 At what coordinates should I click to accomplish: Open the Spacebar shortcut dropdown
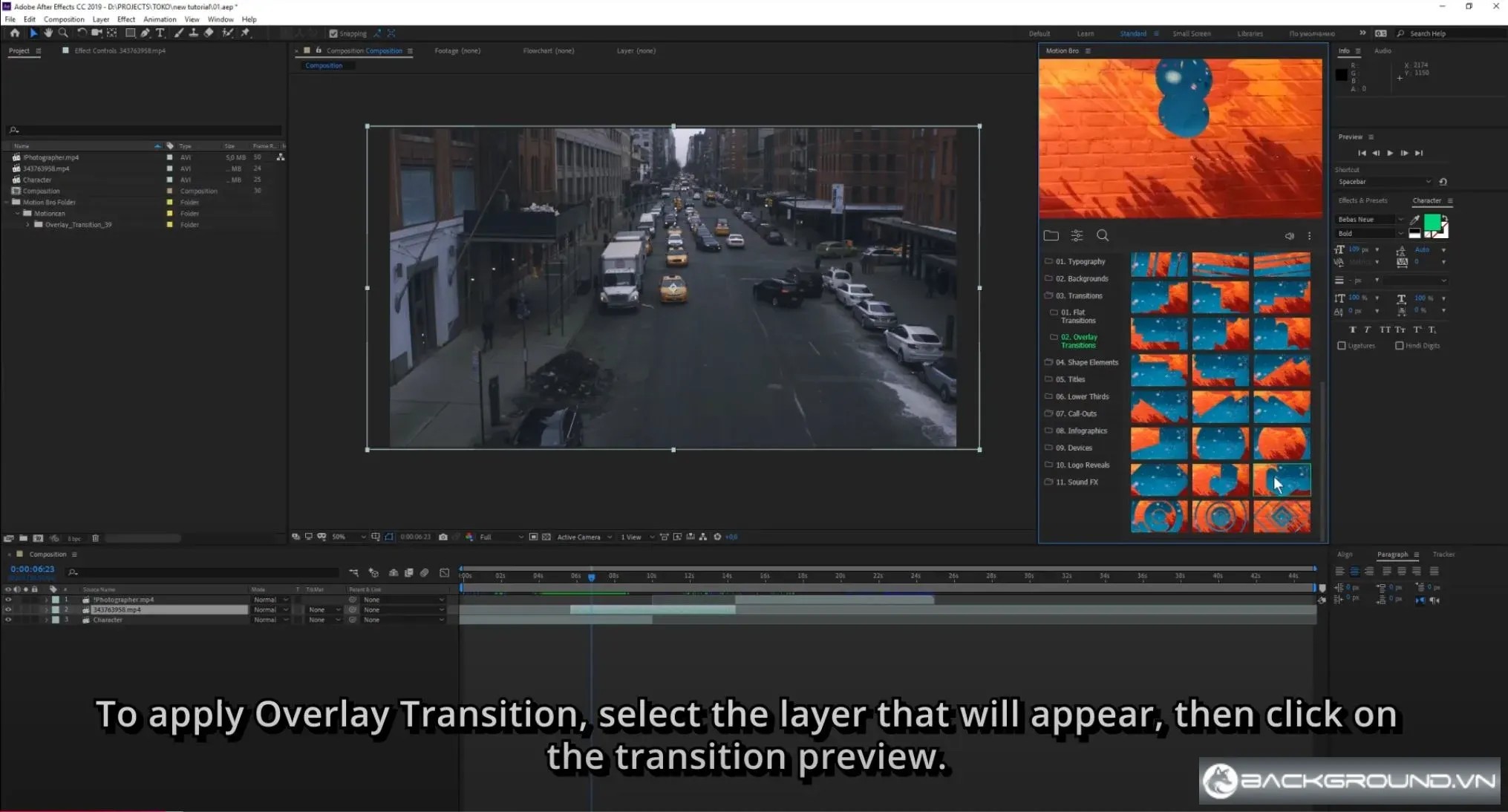click(1384, 182)
